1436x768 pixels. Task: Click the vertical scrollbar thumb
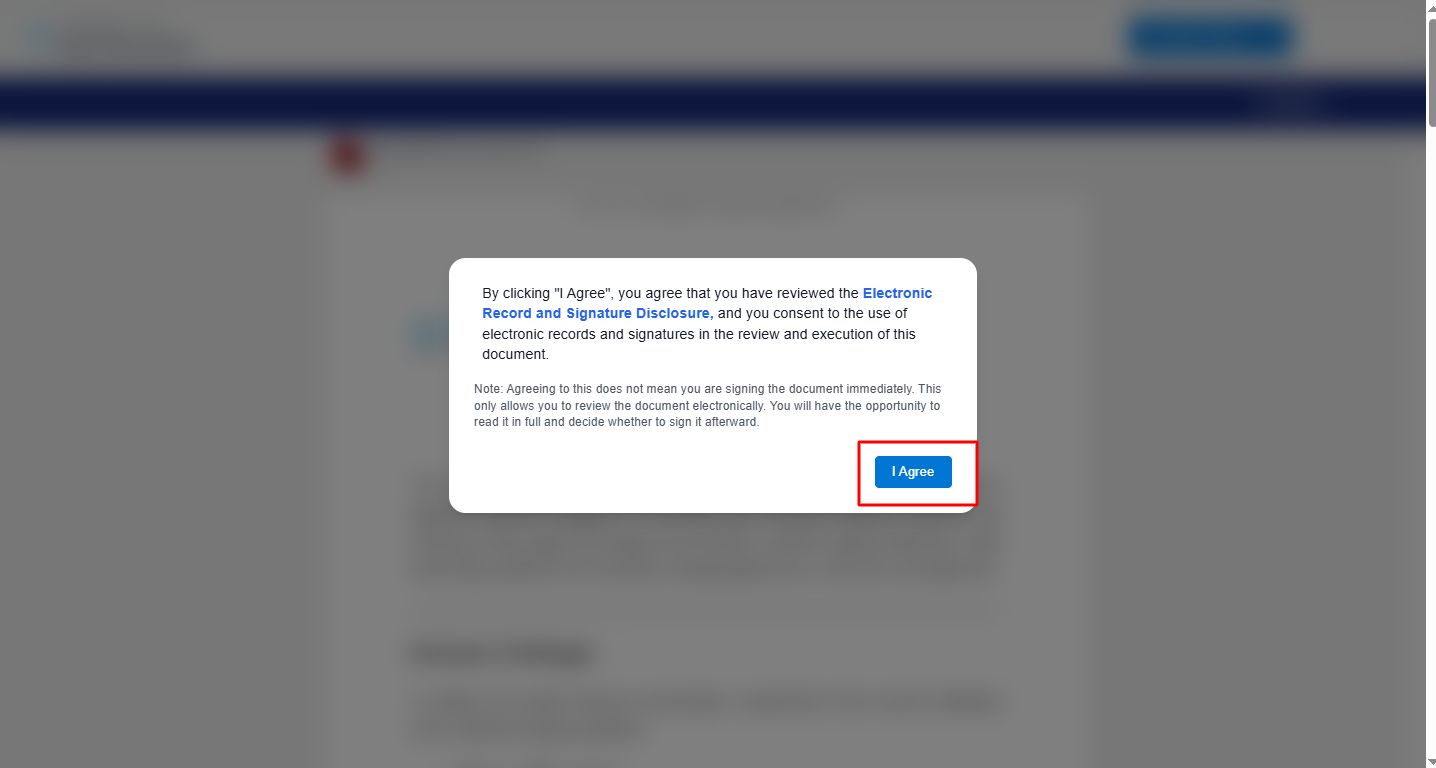(1431, 72)
